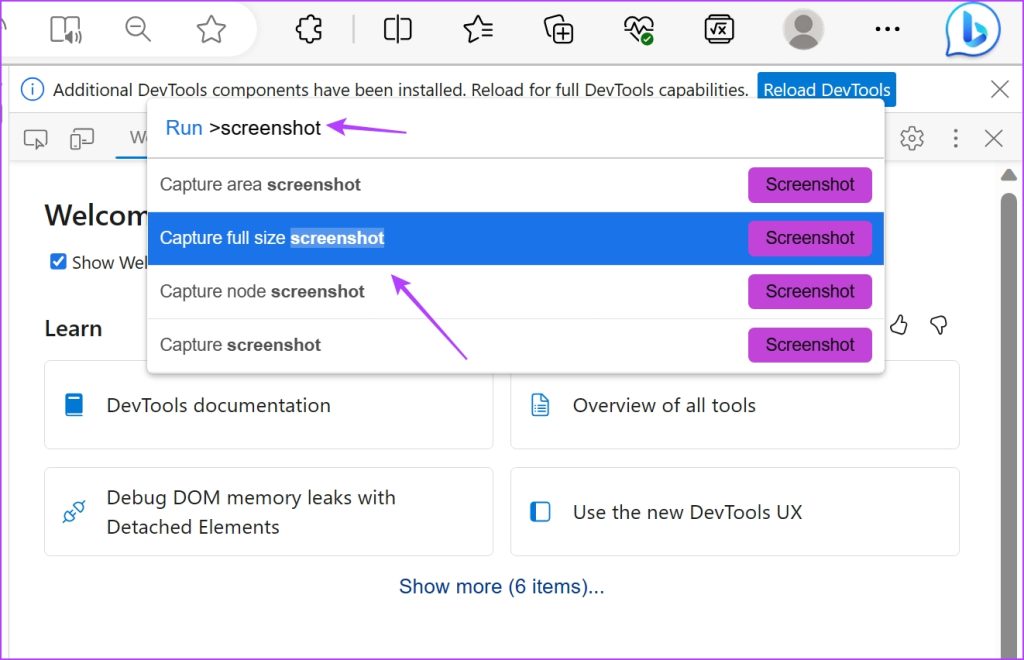Click the Reload DevTools button
The width and height of the screenshot is (1024, 660).
(826, 89)
